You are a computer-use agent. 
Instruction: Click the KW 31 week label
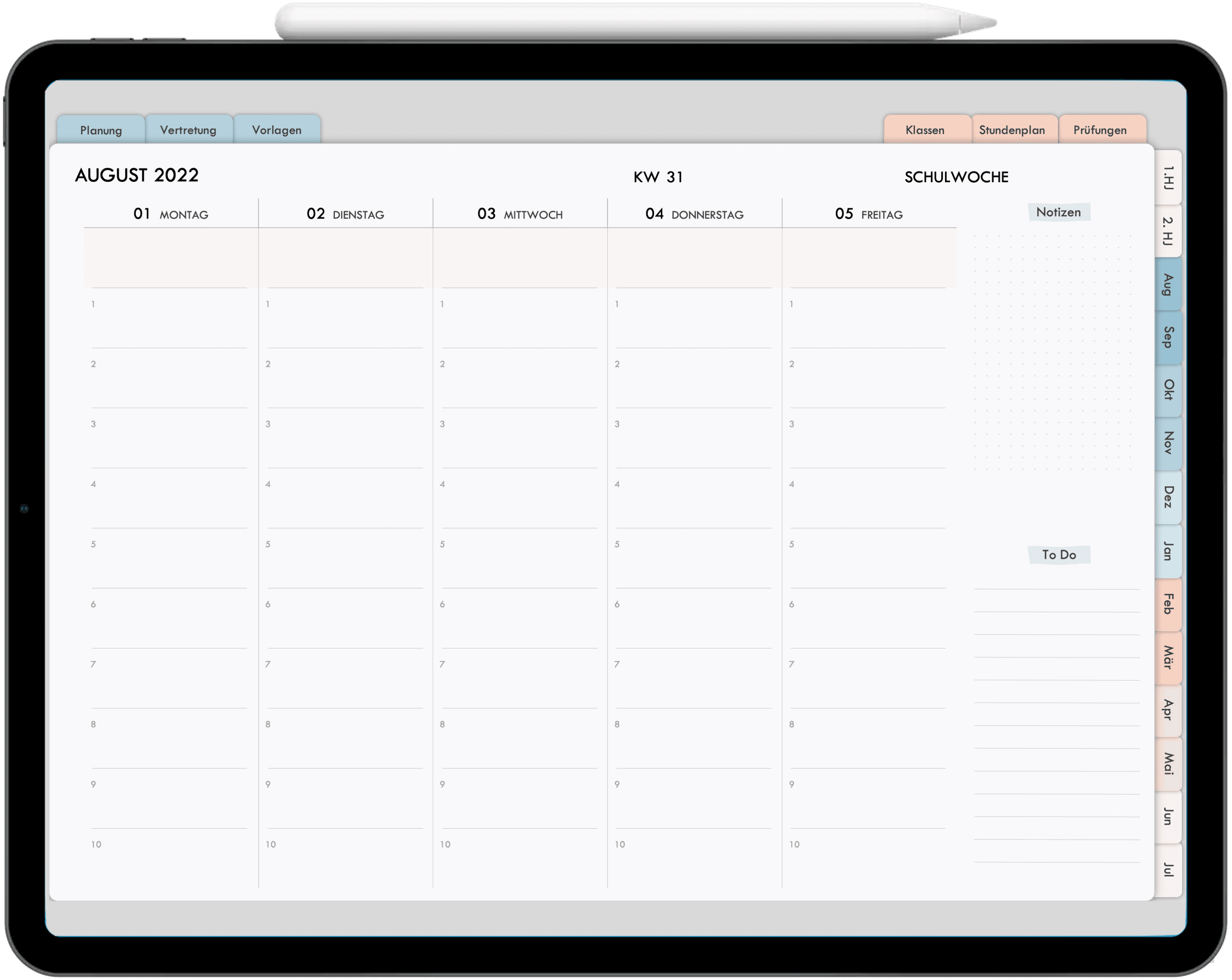pyautogui.click(x=658, y=177)
